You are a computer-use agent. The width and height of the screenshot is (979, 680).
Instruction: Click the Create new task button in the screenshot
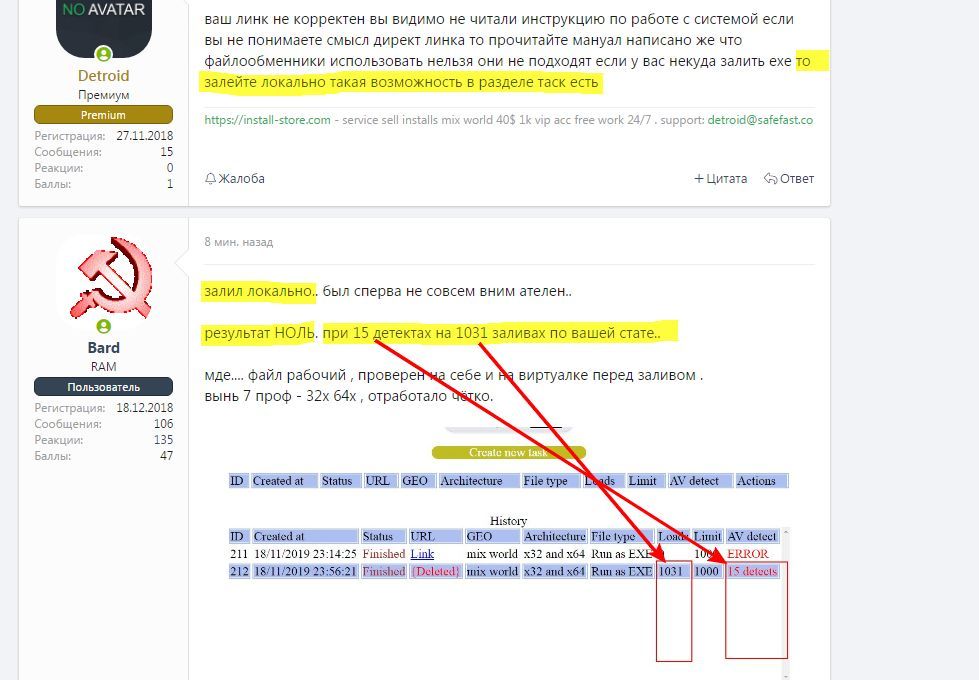point(508,452)
